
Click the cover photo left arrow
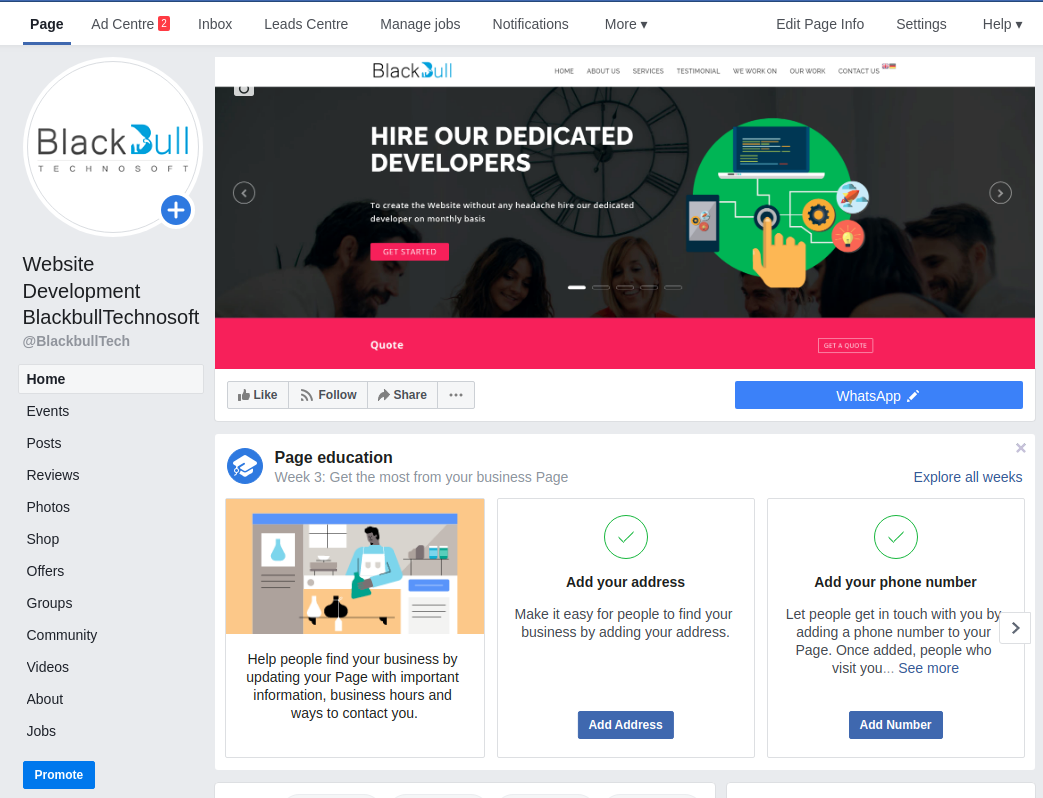point(244,193)
